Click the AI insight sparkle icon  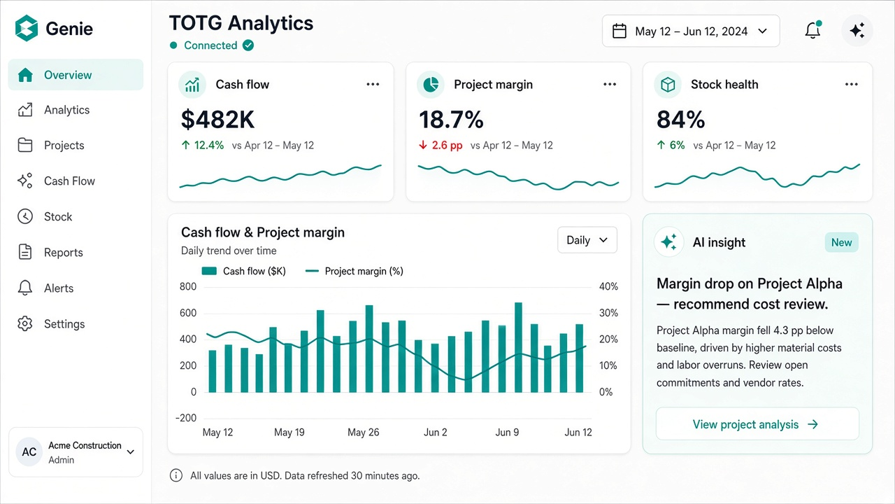pos(668,242)
